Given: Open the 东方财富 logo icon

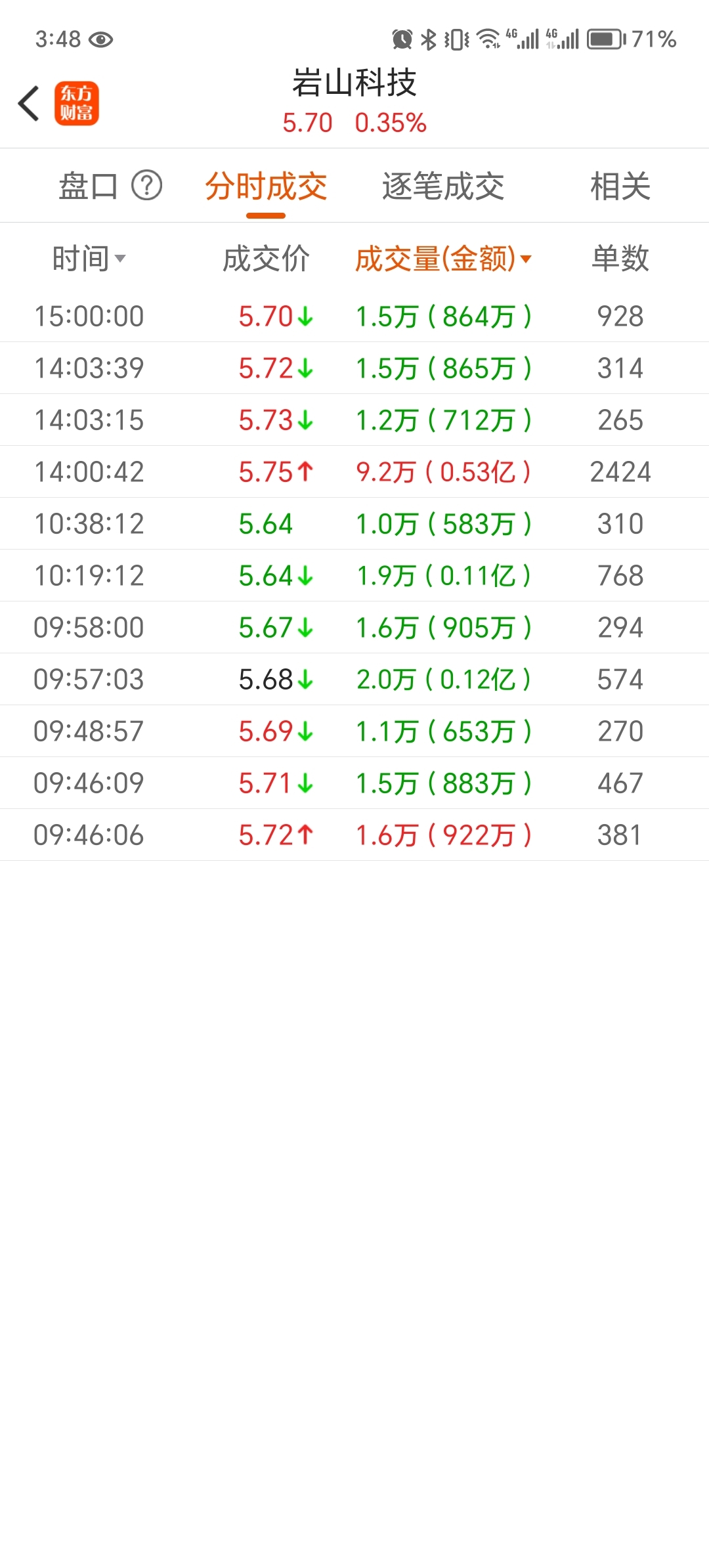Looking at the screenshot, I should [76, 104].
